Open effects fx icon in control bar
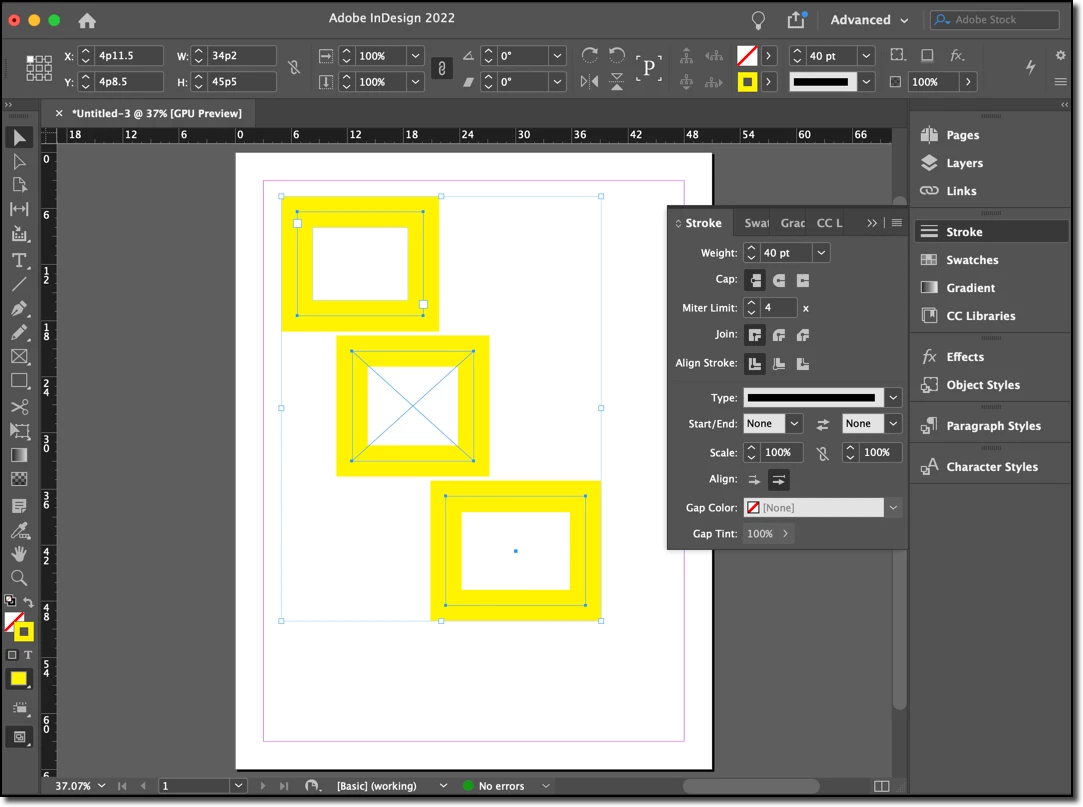The height and width of the screenshot is (807, 1083). (x=957, y=55)
